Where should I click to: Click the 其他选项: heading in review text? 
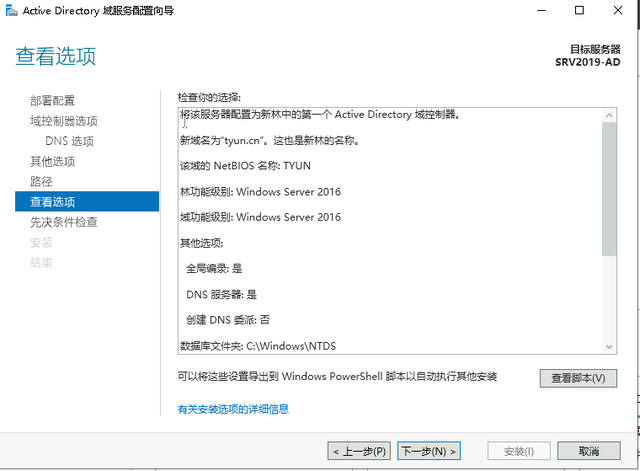[x=202, y=243]
